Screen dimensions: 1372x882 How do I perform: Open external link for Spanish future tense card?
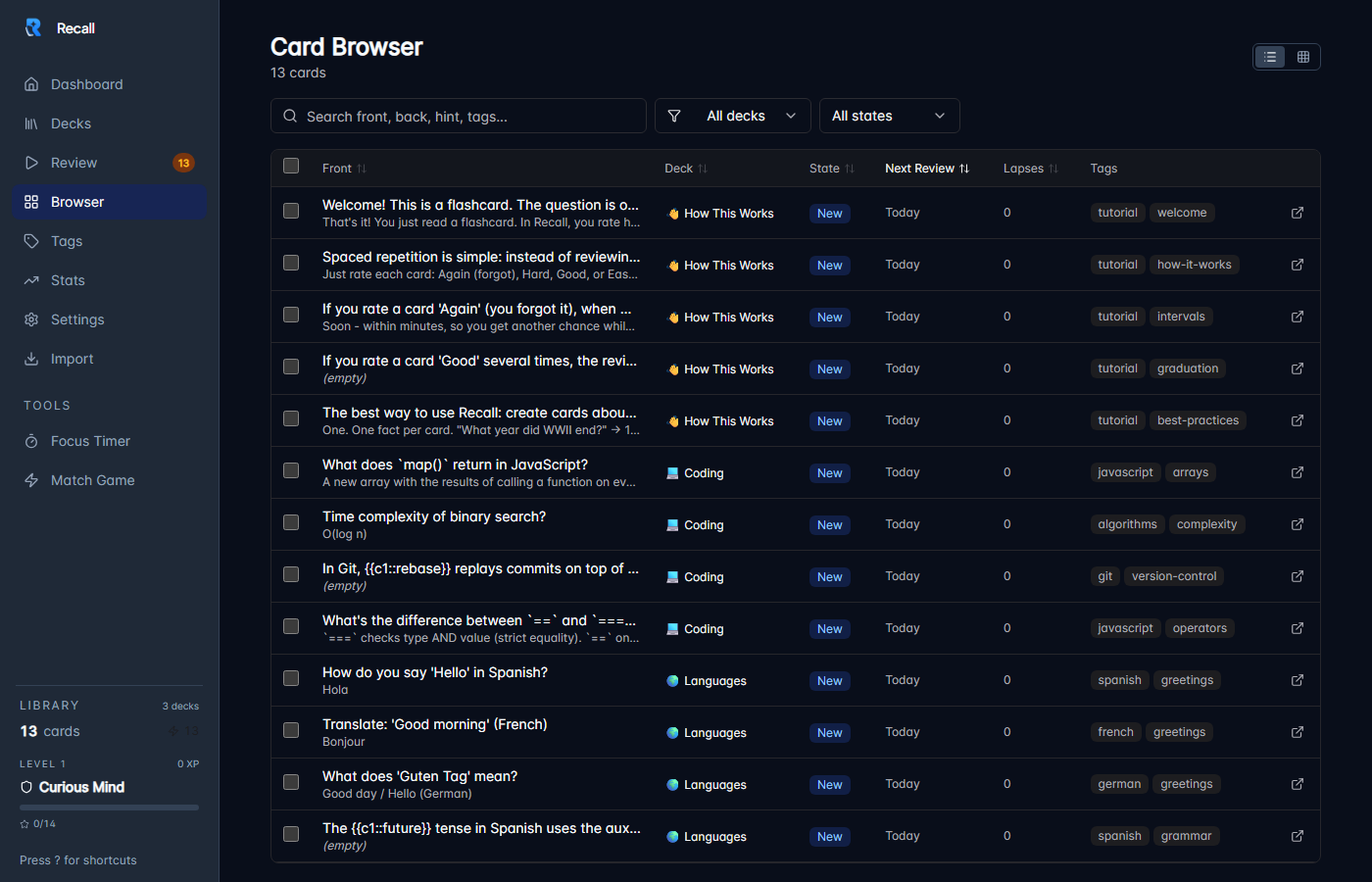click(x=1298, y=836)
